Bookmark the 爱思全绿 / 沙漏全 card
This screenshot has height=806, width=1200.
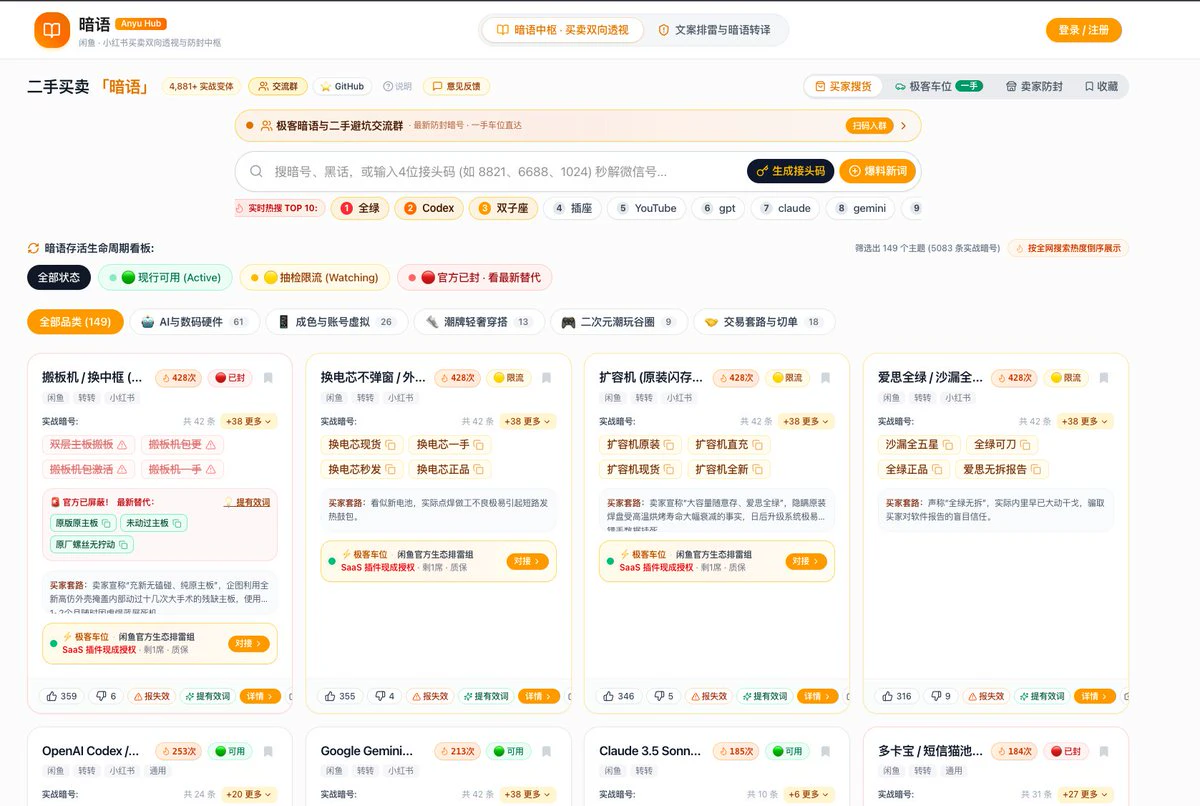coord(1104,378)
